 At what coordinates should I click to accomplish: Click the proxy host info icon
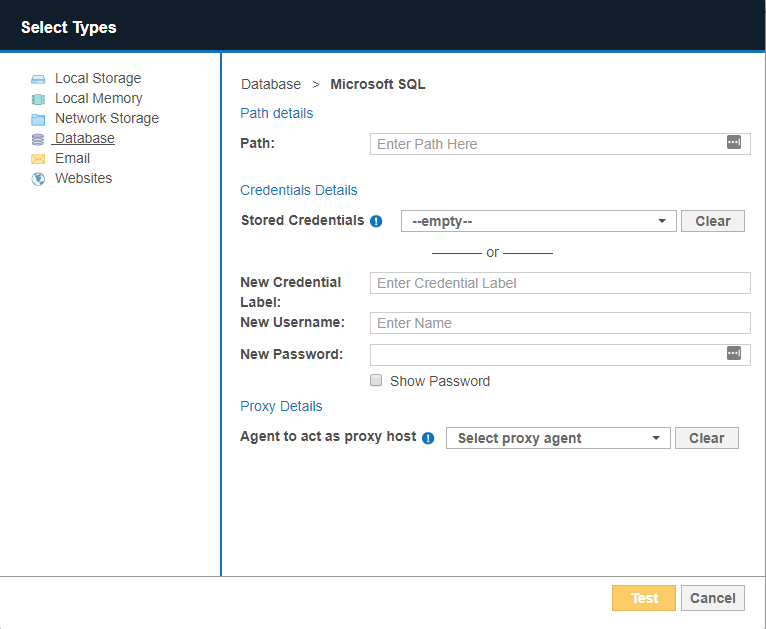428,438
